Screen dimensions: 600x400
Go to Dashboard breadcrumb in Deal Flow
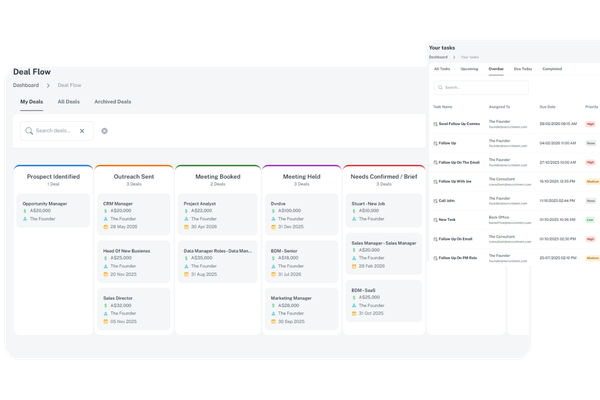pyautogui.click(x=26, y=85)
